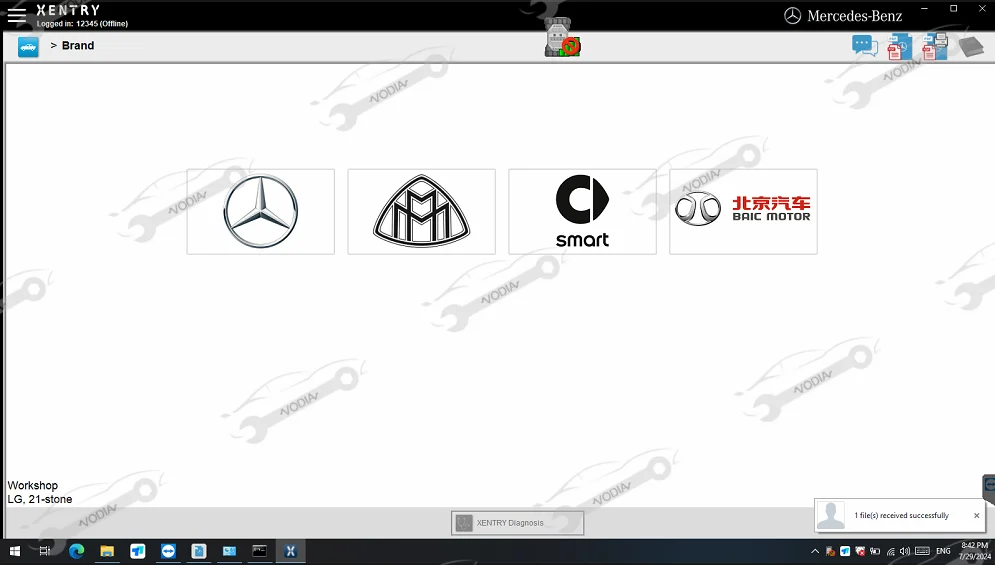The width and height of the screenshot is (995, 565).
Task: Dismiss the file received notification
Action: [x=977, y=515]
